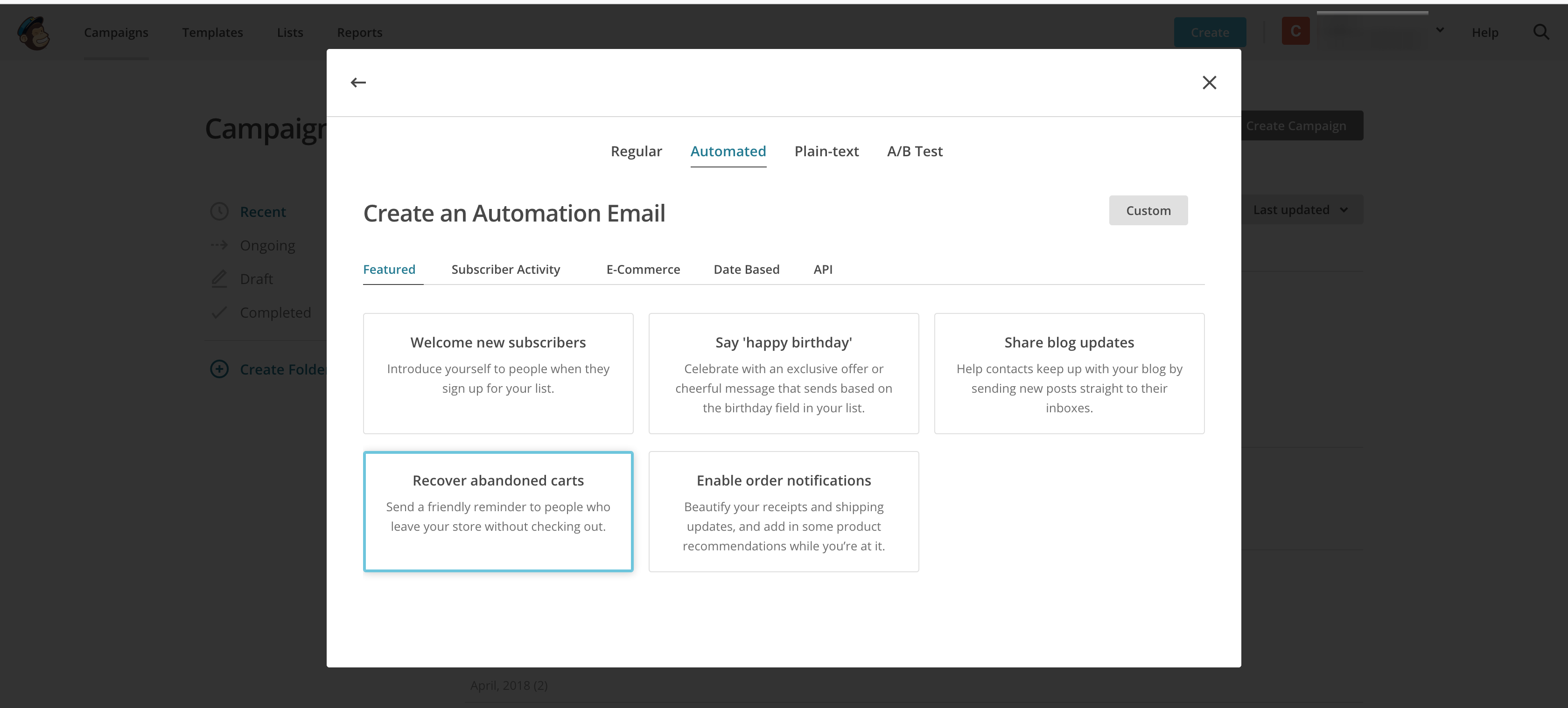
Task: Open Lists in the top navigation
Action: (290, 32)
